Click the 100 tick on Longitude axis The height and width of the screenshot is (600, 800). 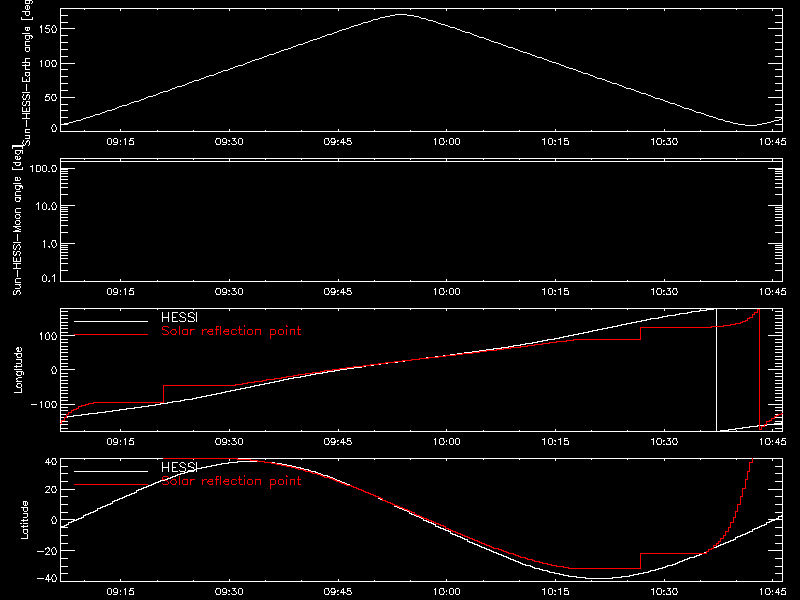coord(47,336)
